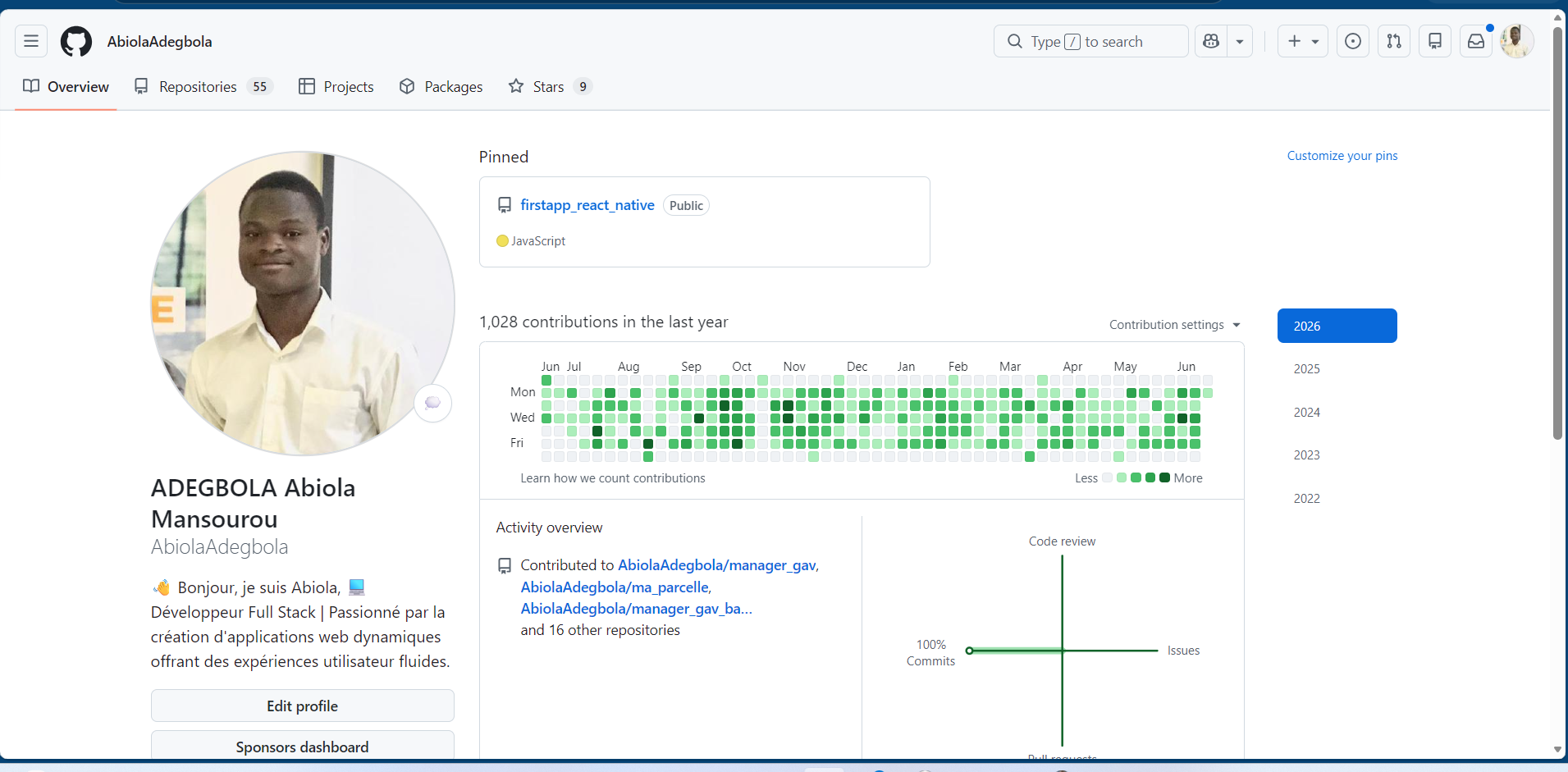Click the Type to search field

click(x=1091, y=41)
